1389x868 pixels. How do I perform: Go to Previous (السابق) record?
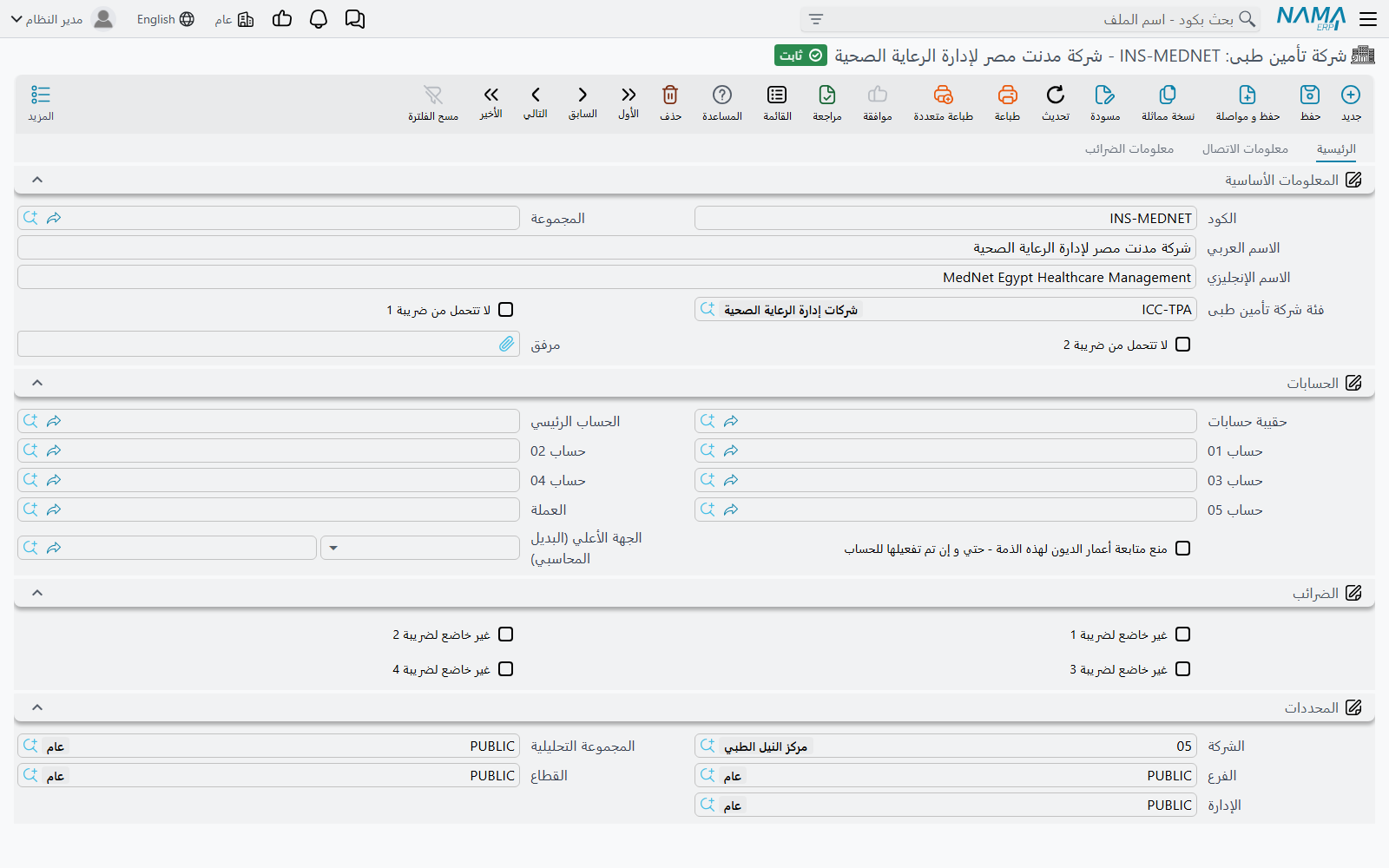pos(583,95)
